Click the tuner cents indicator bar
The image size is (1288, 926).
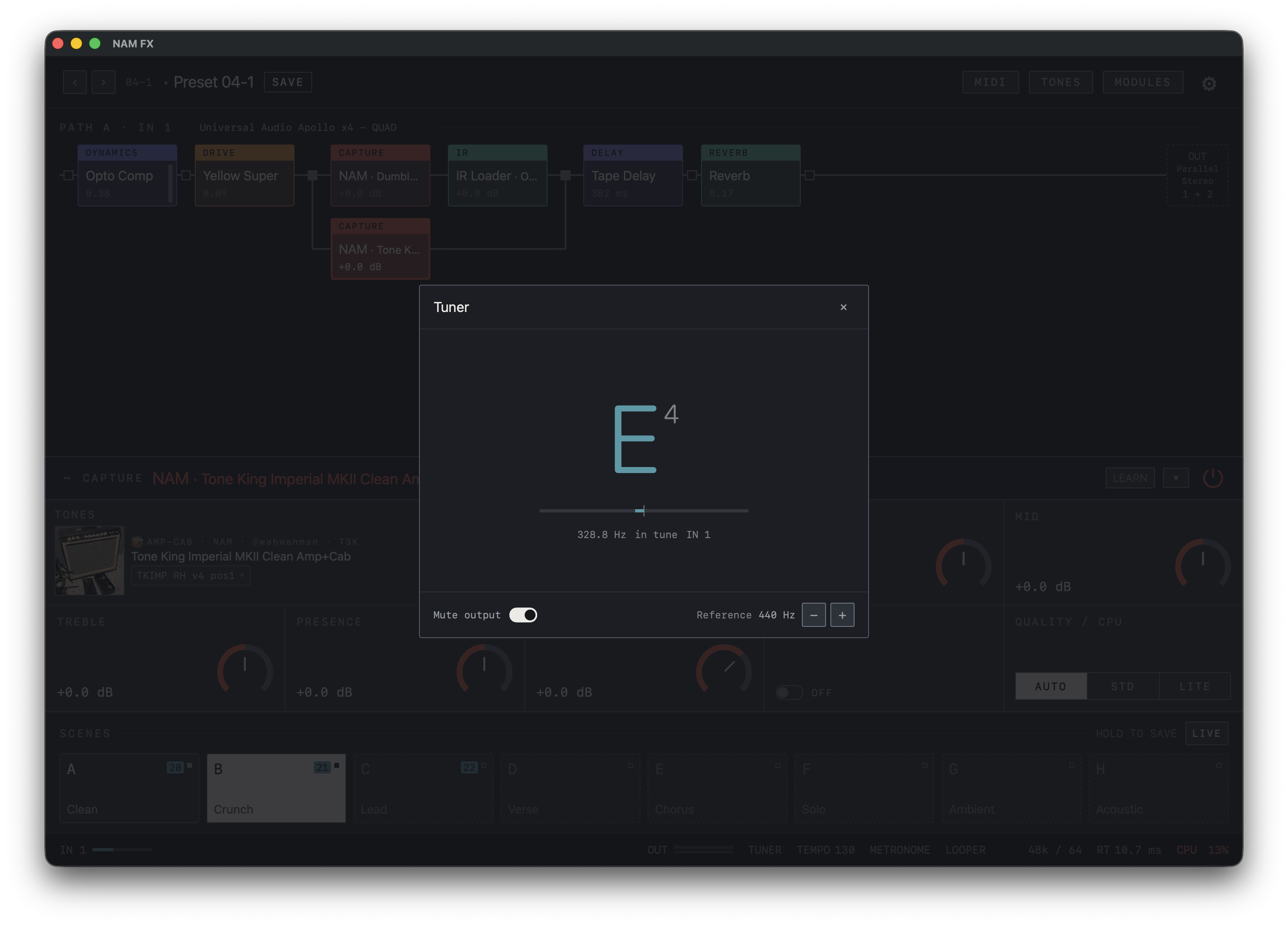click(x=644, y=511)
